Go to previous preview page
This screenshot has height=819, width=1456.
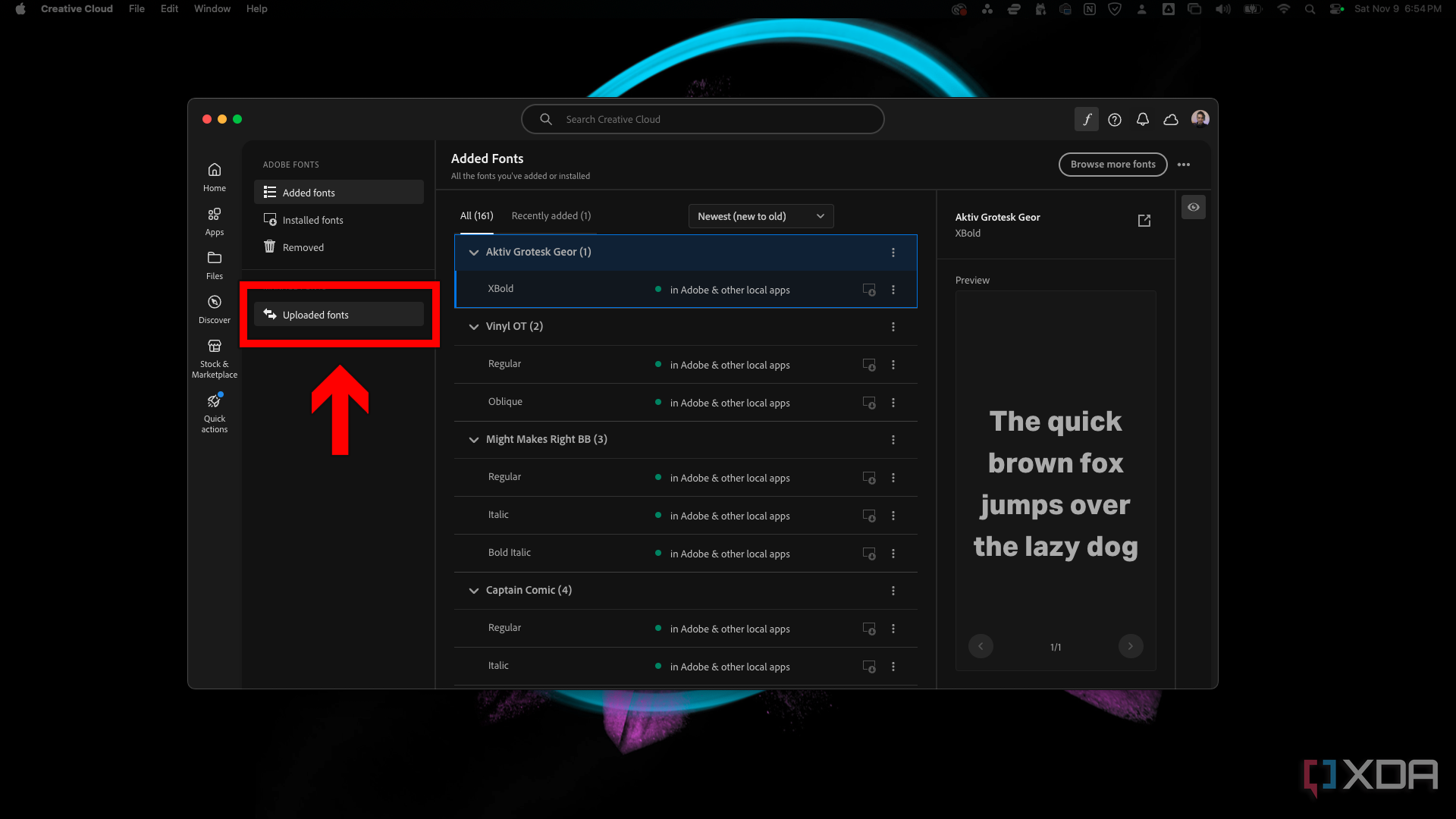pyautogui.click(x=981, y=646)
